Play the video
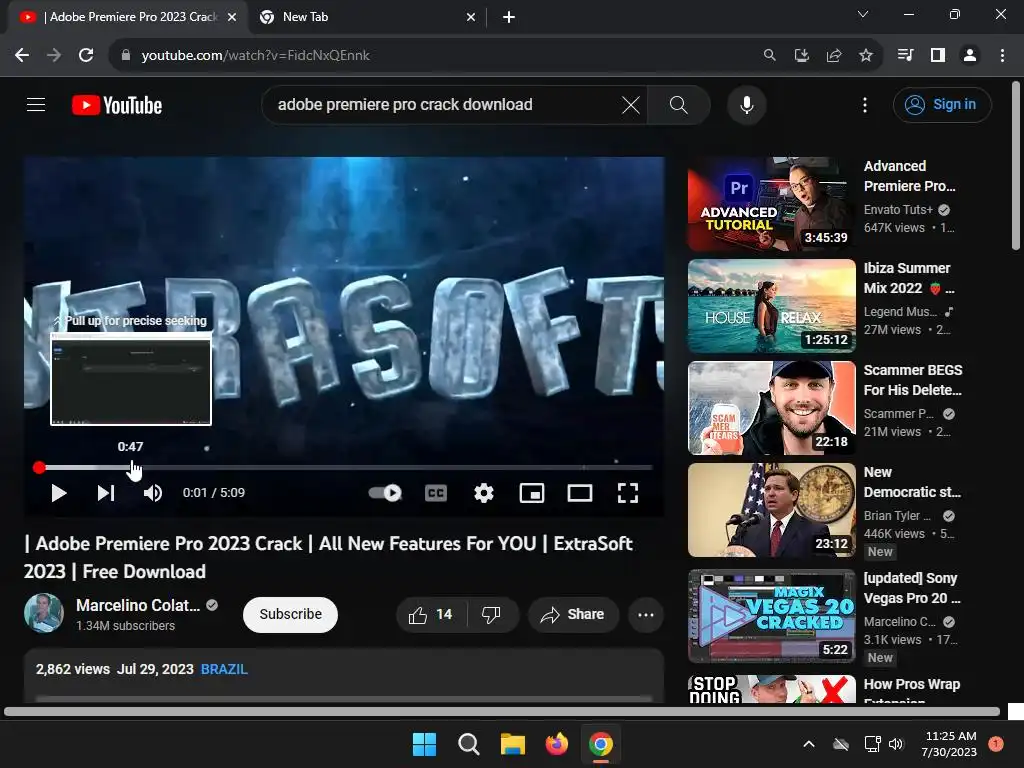Image resolution: width=1024 pixels, height=768 pixels. [58, 493]
